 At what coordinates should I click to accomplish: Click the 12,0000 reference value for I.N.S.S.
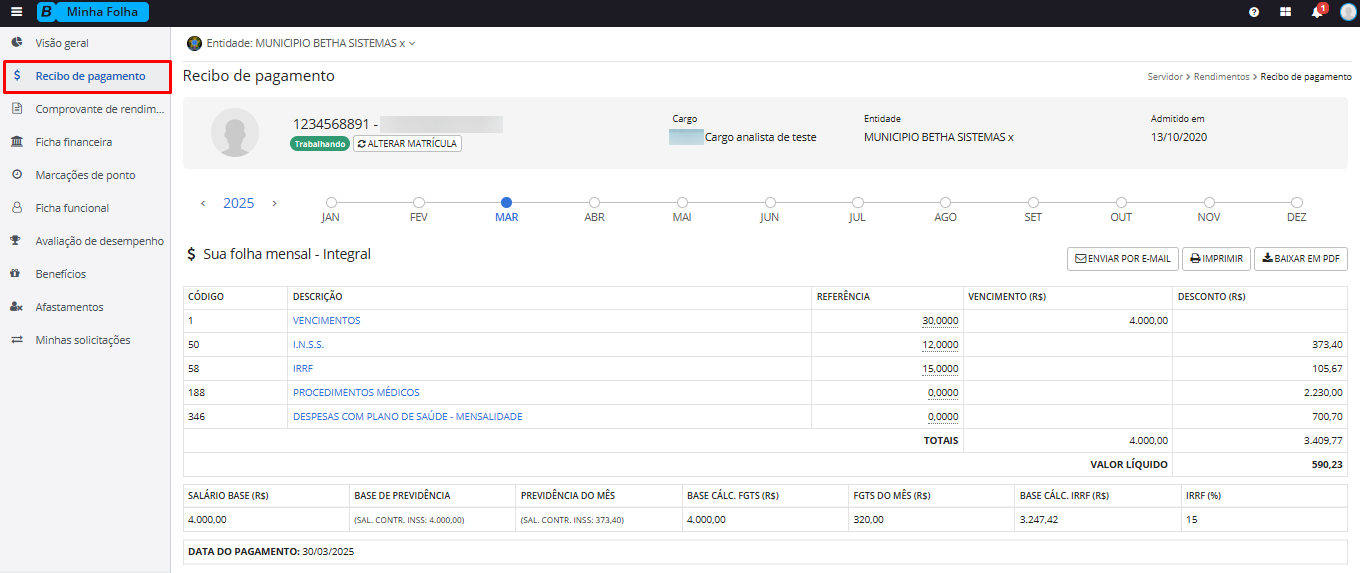pos(940,345)
